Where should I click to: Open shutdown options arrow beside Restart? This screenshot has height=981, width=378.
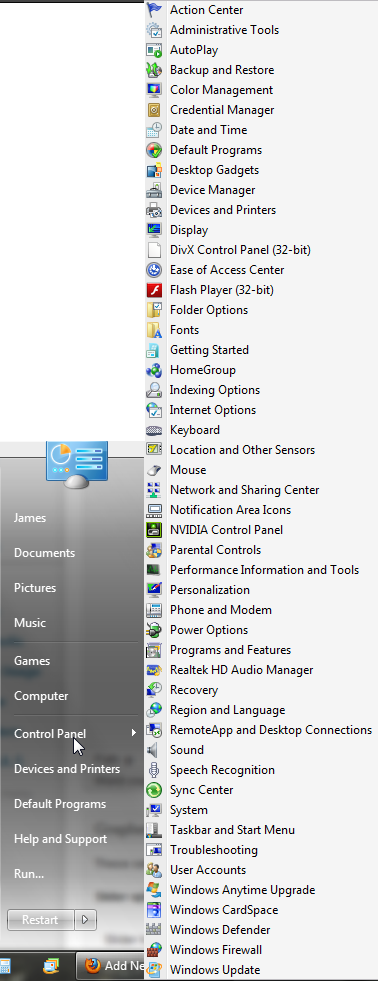(85, 920)
